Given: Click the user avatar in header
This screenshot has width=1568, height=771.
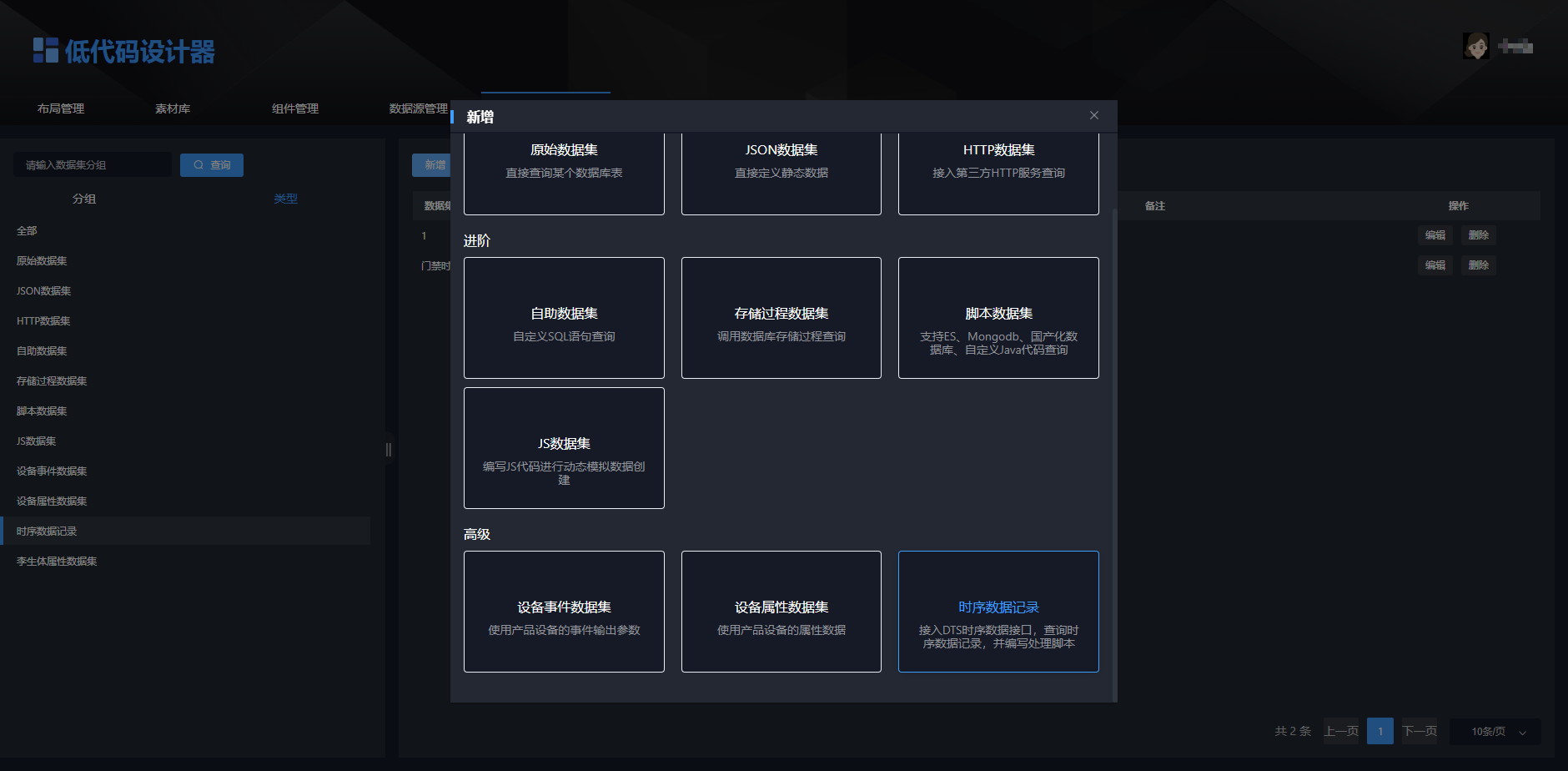Looking at the screenshot, I should 1476,46.
